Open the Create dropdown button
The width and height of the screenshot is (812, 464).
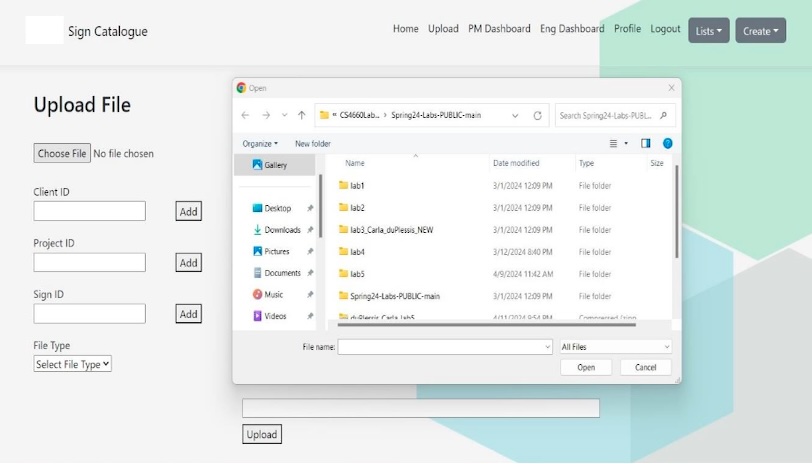761,31
